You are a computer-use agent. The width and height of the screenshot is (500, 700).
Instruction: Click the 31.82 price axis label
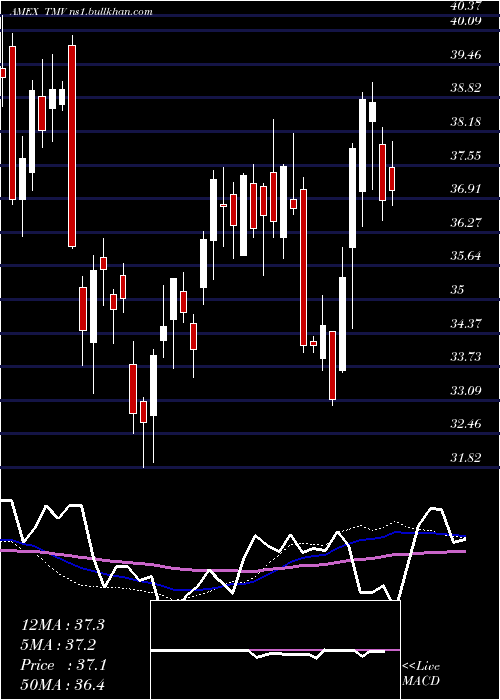466,458
